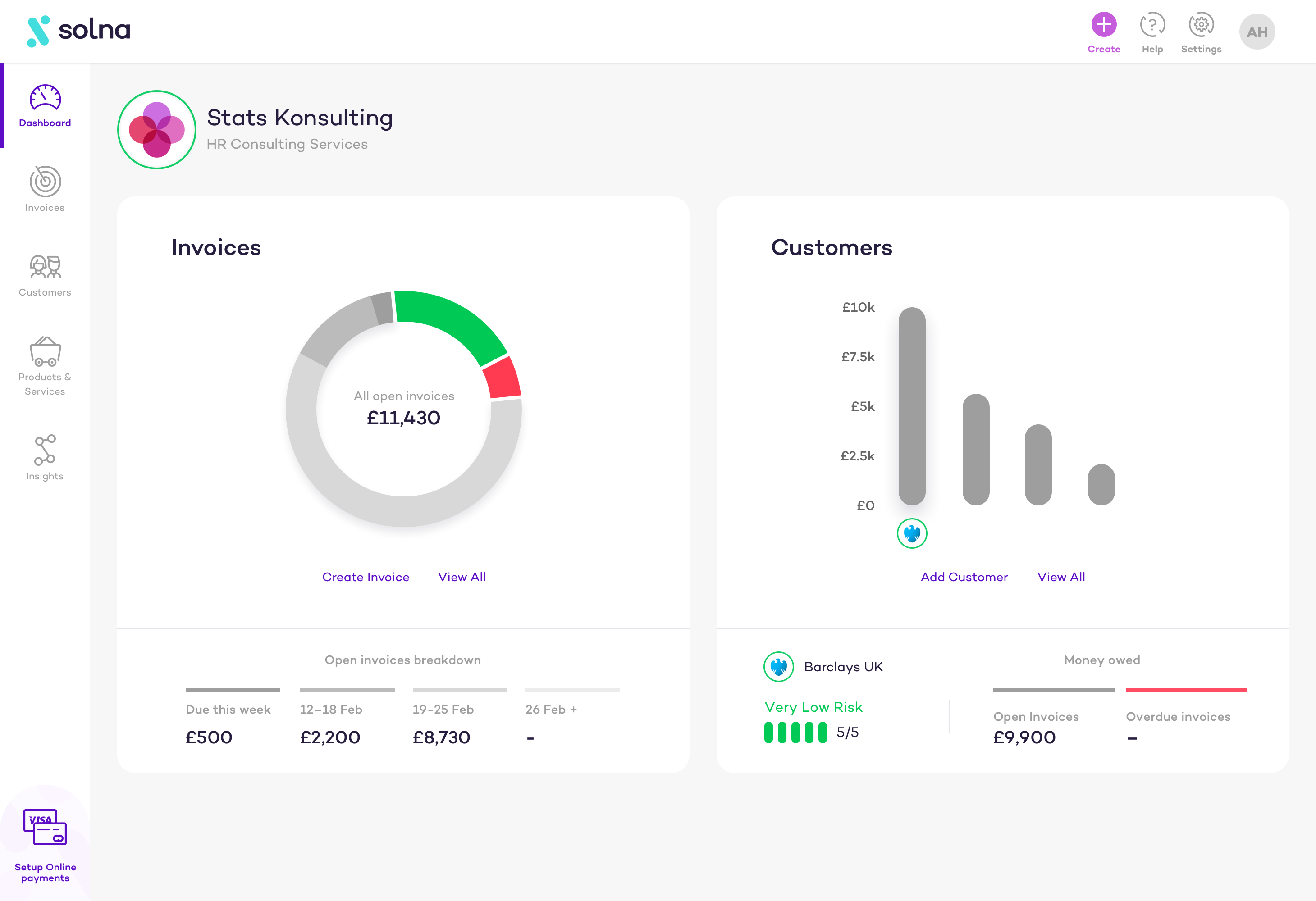Open the Customers sidebar section
The height and width of the screenshot is (901, 1316).
(45, 267)
